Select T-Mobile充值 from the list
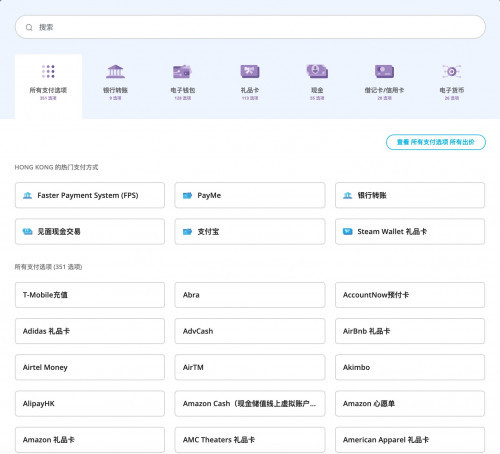 [90, 295]
